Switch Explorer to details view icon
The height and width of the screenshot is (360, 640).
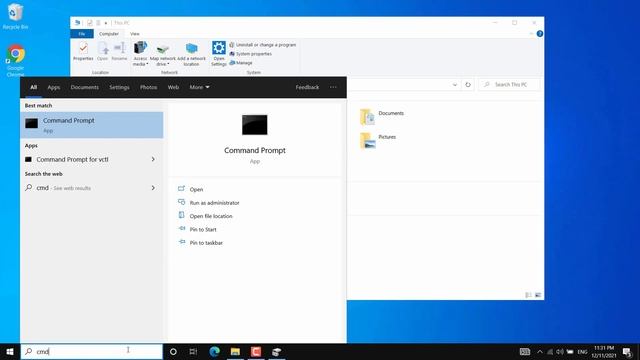point(529,295)
